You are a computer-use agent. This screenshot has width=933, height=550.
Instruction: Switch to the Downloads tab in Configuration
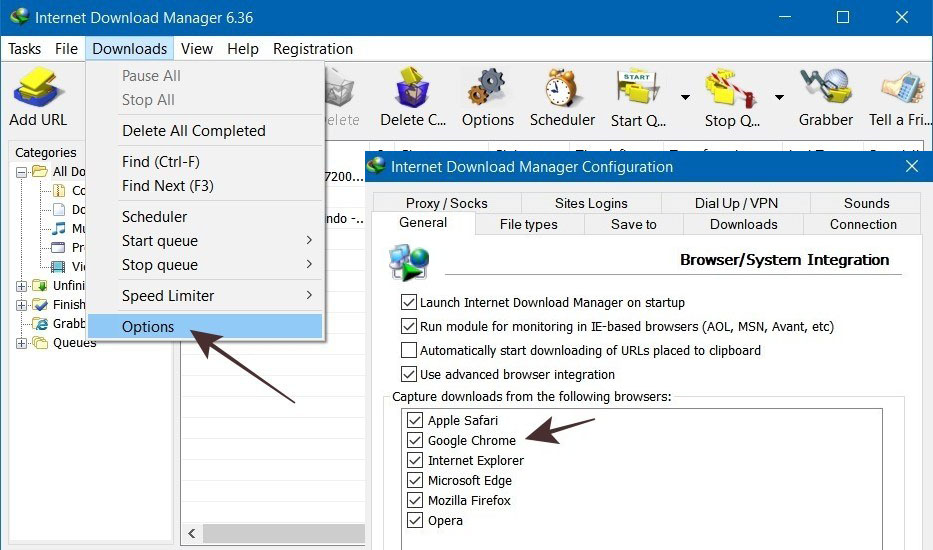pos(743,224)
